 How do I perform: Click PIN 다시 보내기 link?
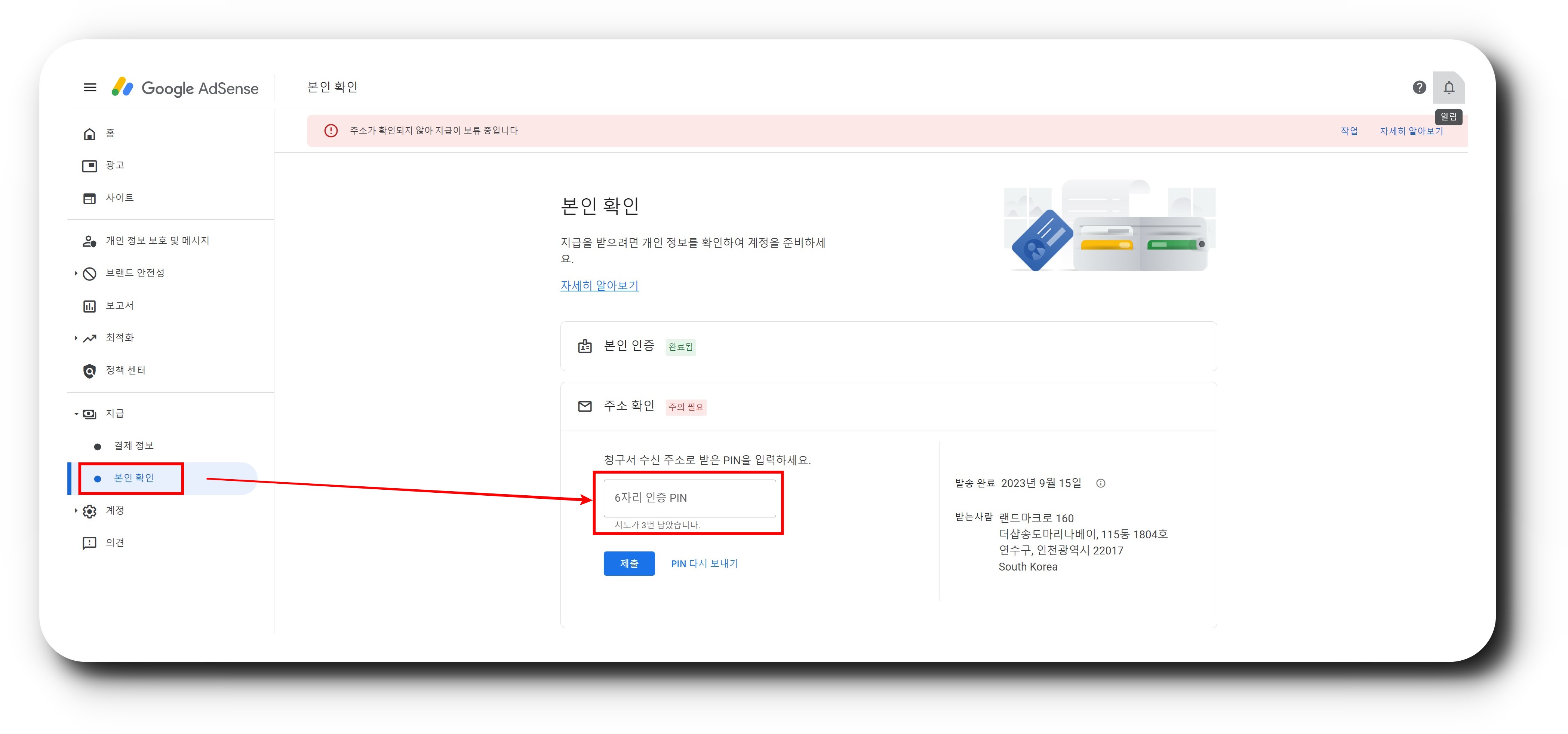coord(704,563)
